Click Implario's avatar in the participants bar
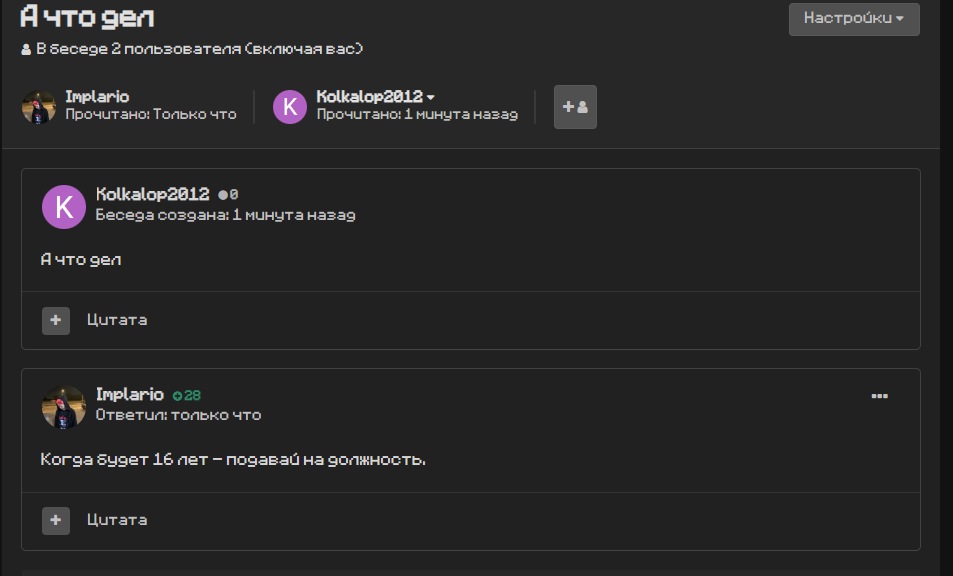 (39, 107)
